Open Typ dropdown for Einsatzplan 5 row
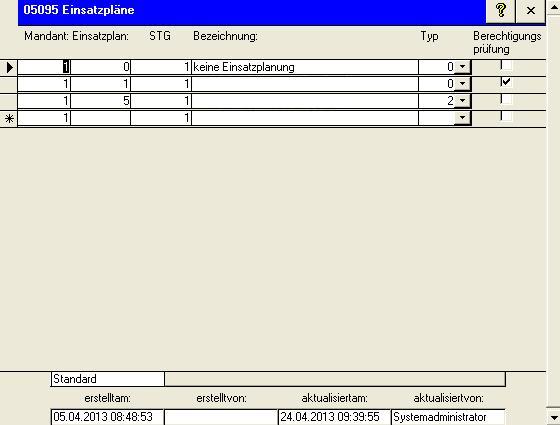 tap(462, 101)
